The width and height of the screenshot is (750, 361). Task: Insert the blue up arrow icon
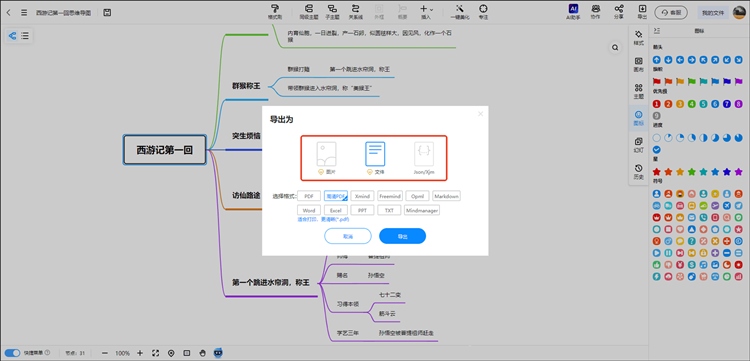(x=657, y=60)
